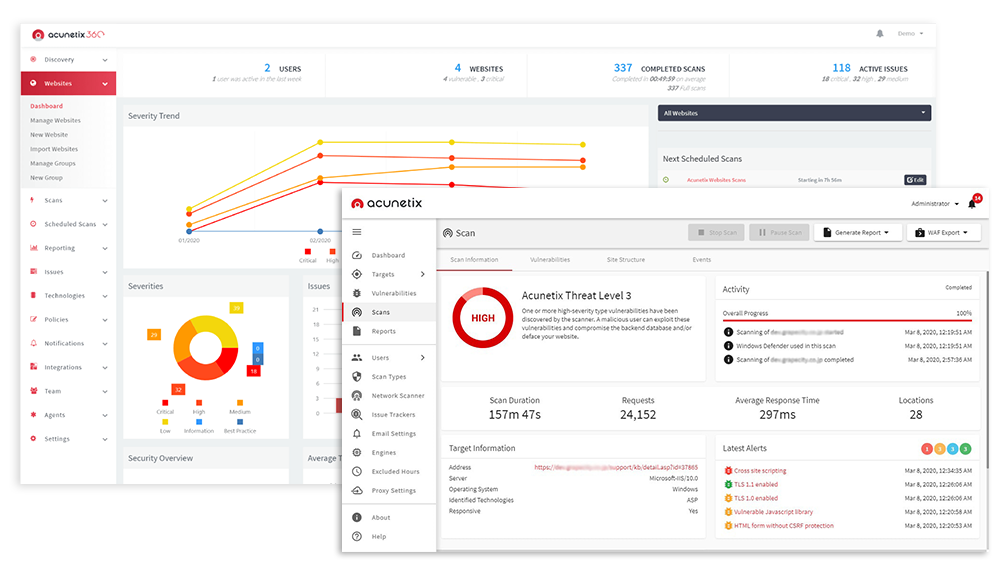
Task: Click the Policies edit icon in 360 sidebar
Action: point(33,319)
